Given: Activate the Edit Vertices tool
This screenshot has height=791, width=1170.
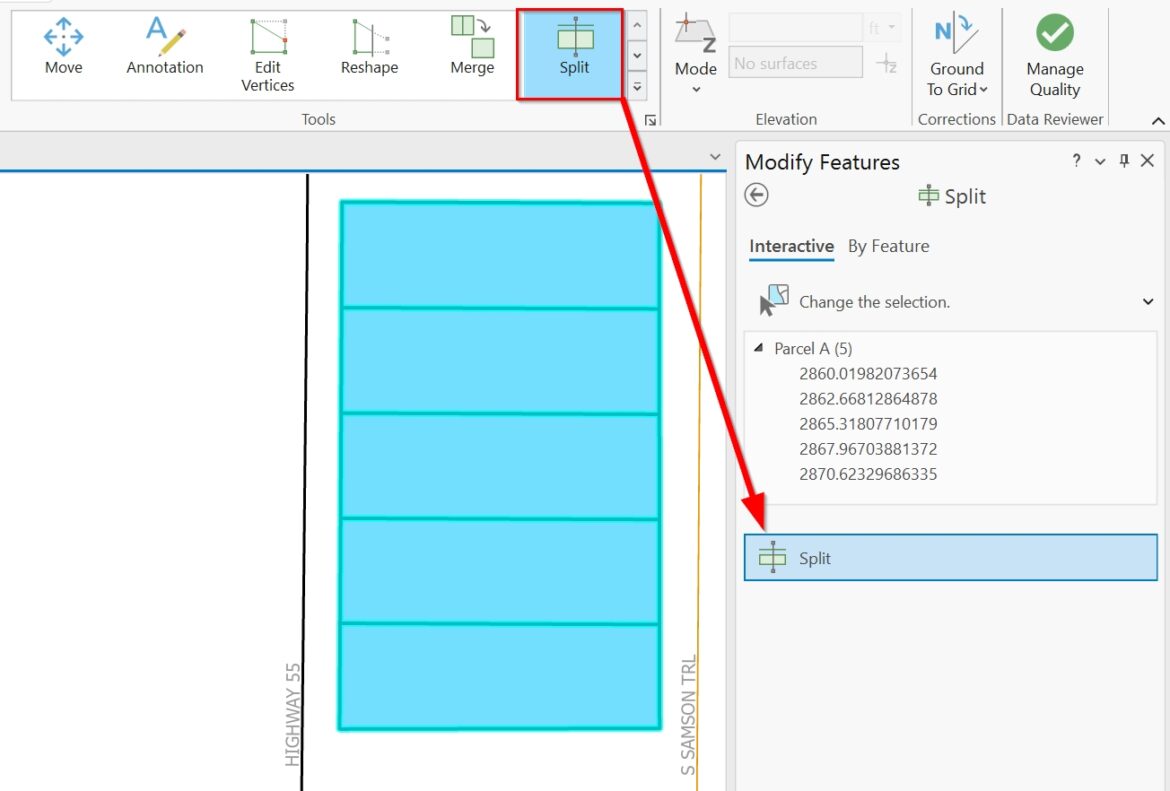Looking at the screenshot, I should pos(267,55).
